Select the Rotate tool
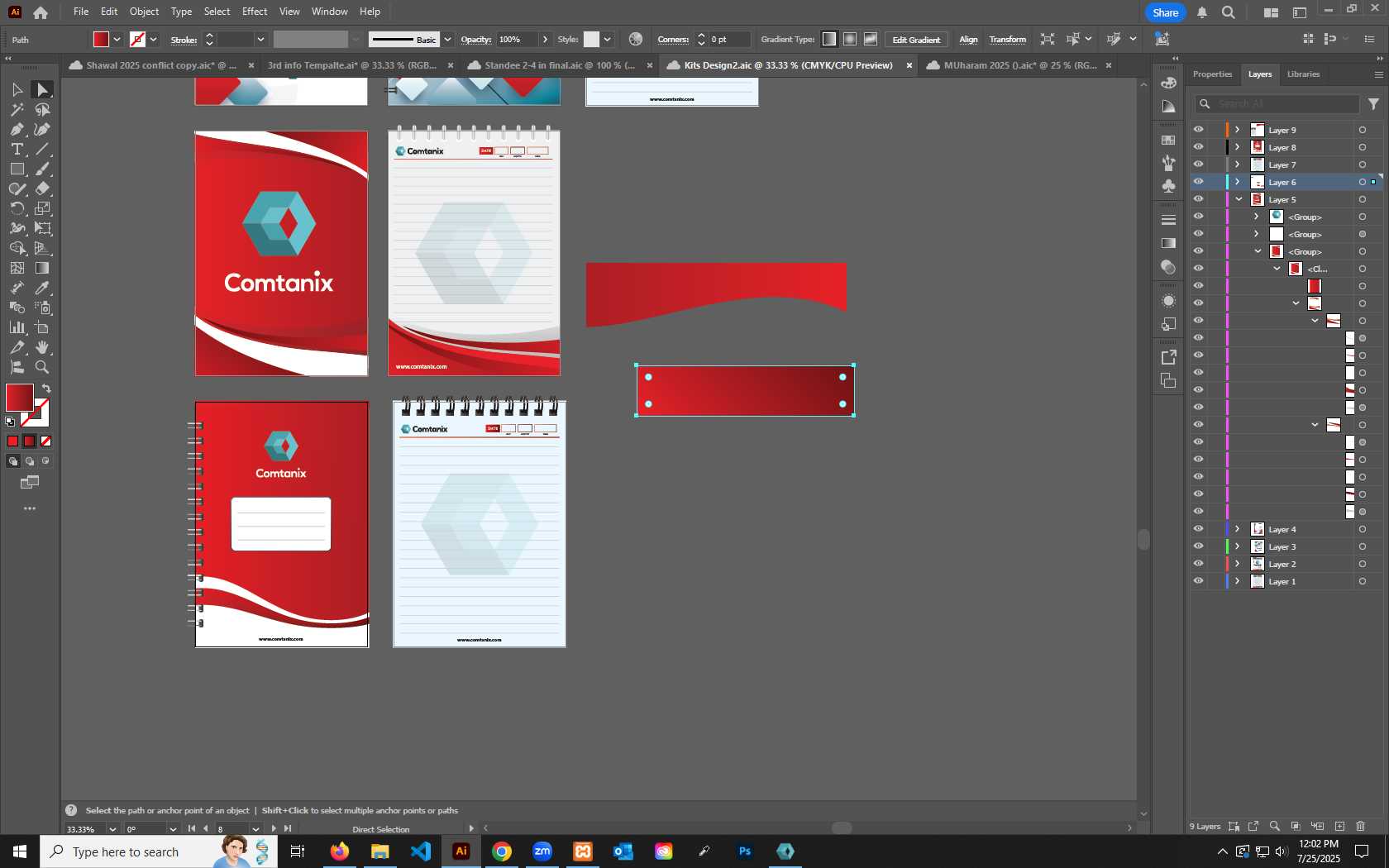 [x=17, y=208]
